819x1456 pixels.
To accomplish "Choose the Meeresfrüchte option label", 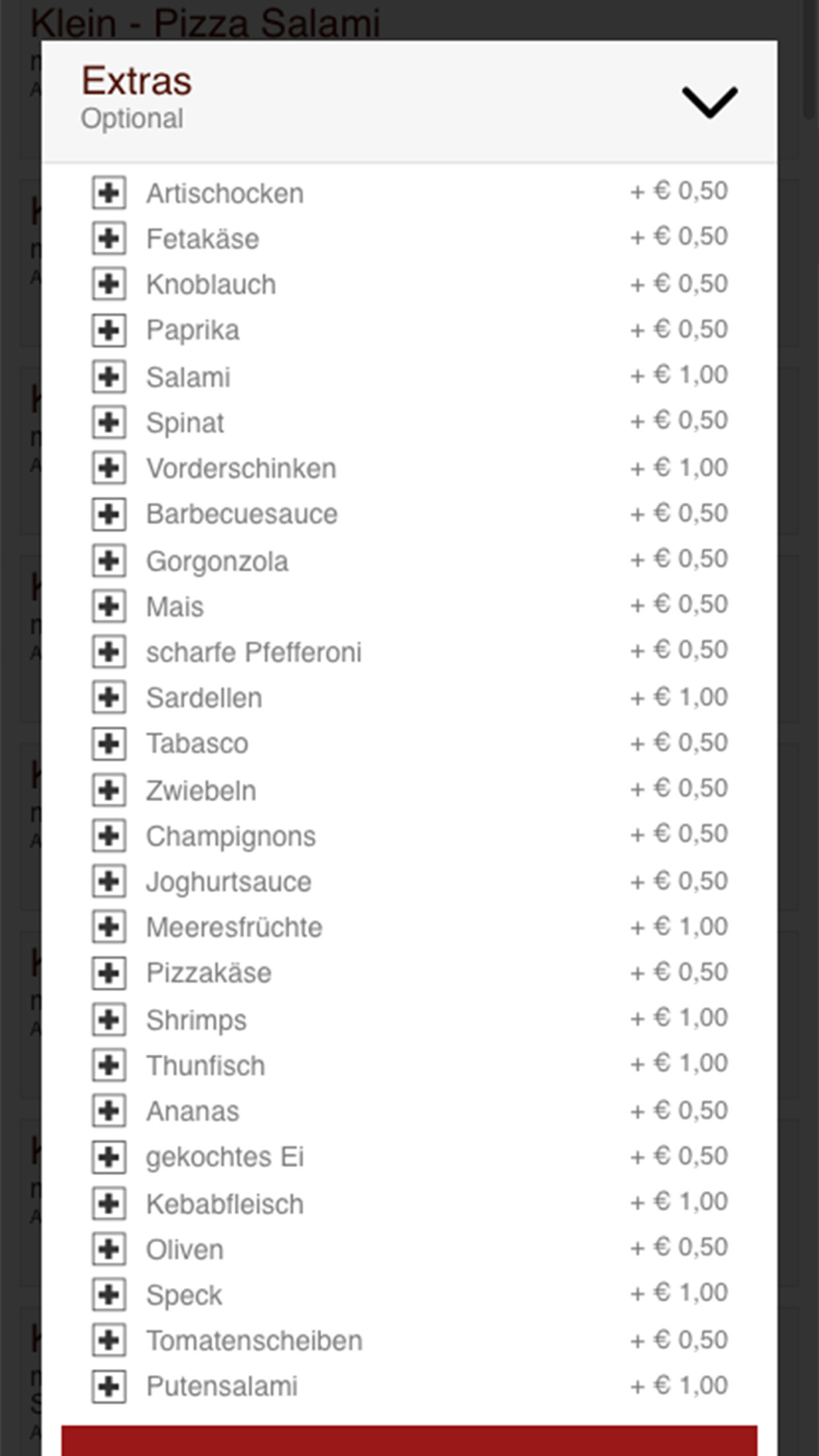I will coord(234,928).
